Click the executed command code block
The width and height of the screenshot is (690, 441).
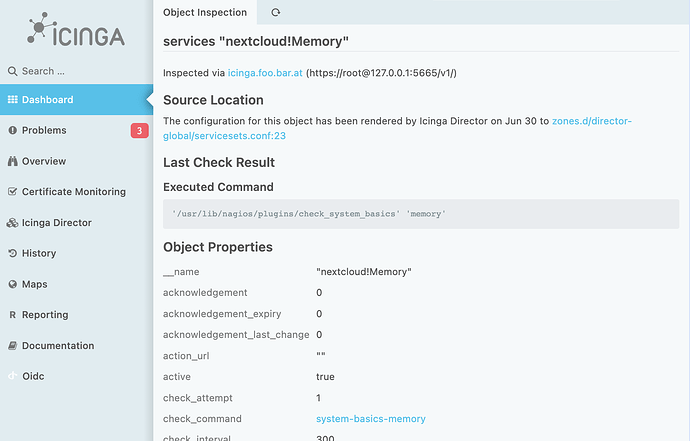[x=420, y=213]
